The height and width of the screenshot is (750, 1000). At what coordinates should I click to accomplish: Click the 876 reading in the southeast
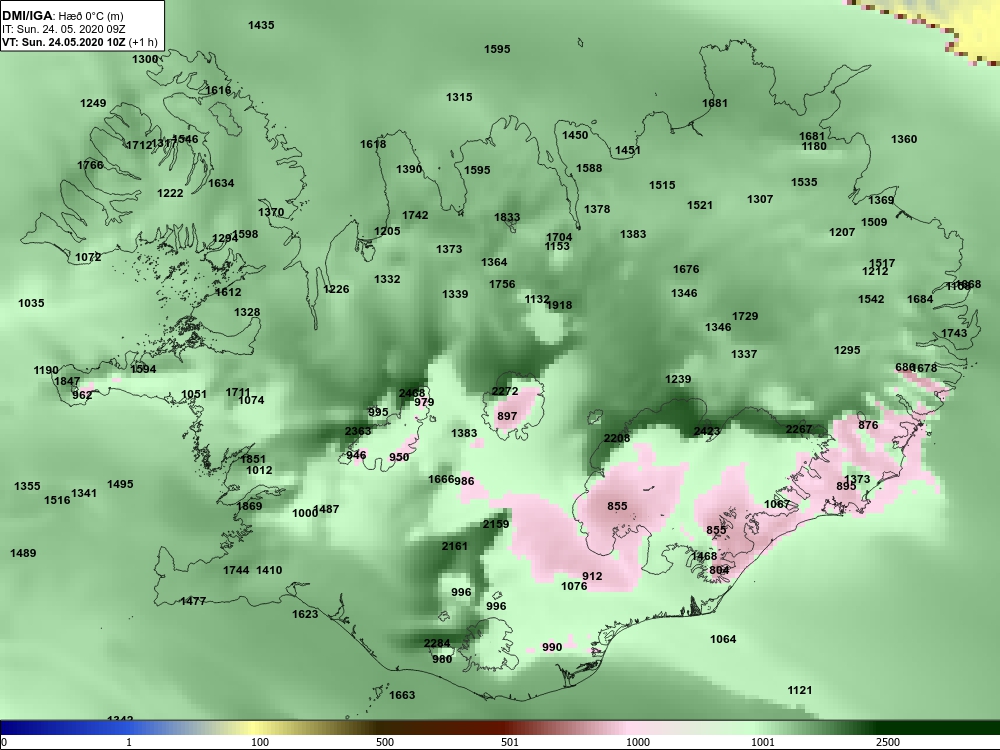tap(869, 425)
